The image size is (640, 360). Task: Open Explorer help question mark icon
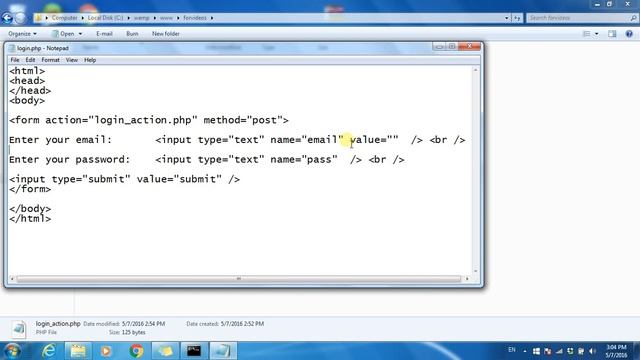[629, 34]
